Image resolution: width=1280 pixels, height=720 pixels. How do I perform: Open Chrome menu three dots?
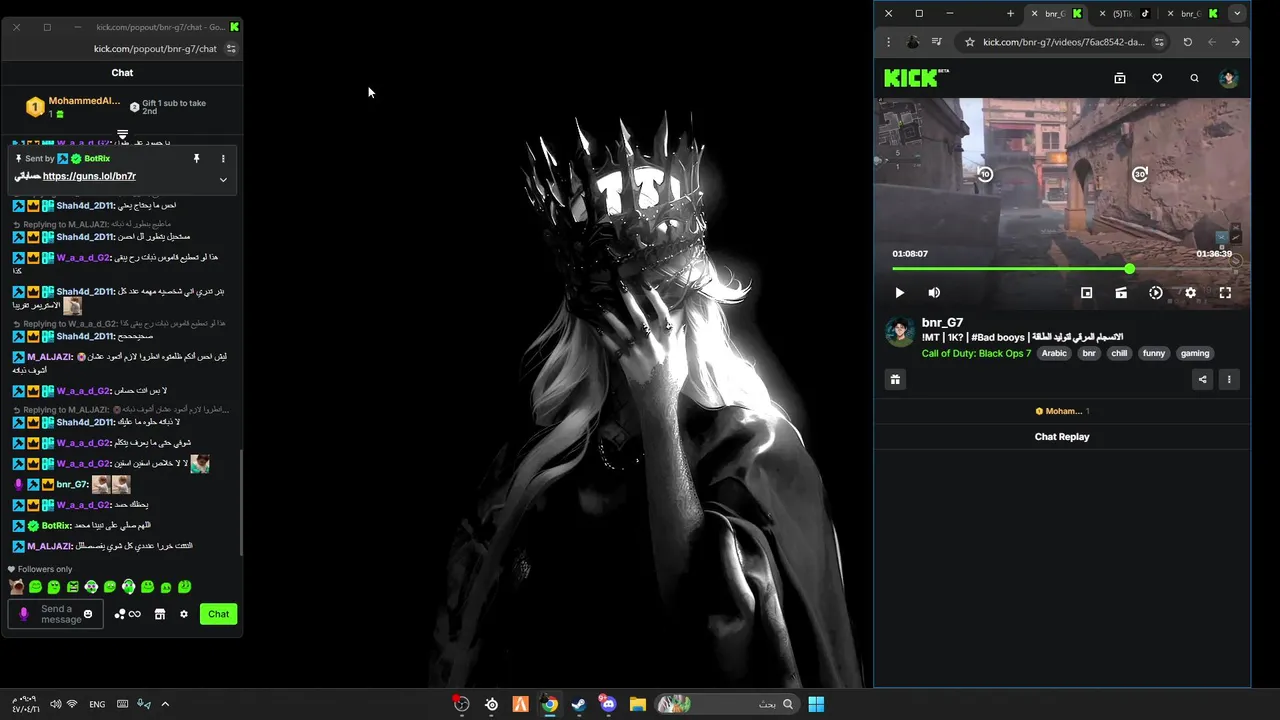(888, 42)
